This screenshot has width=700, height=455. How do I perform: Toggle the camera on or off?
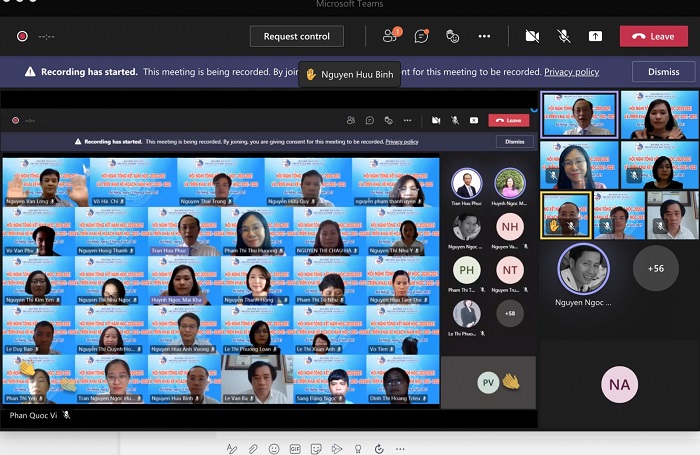click(532, 36)
